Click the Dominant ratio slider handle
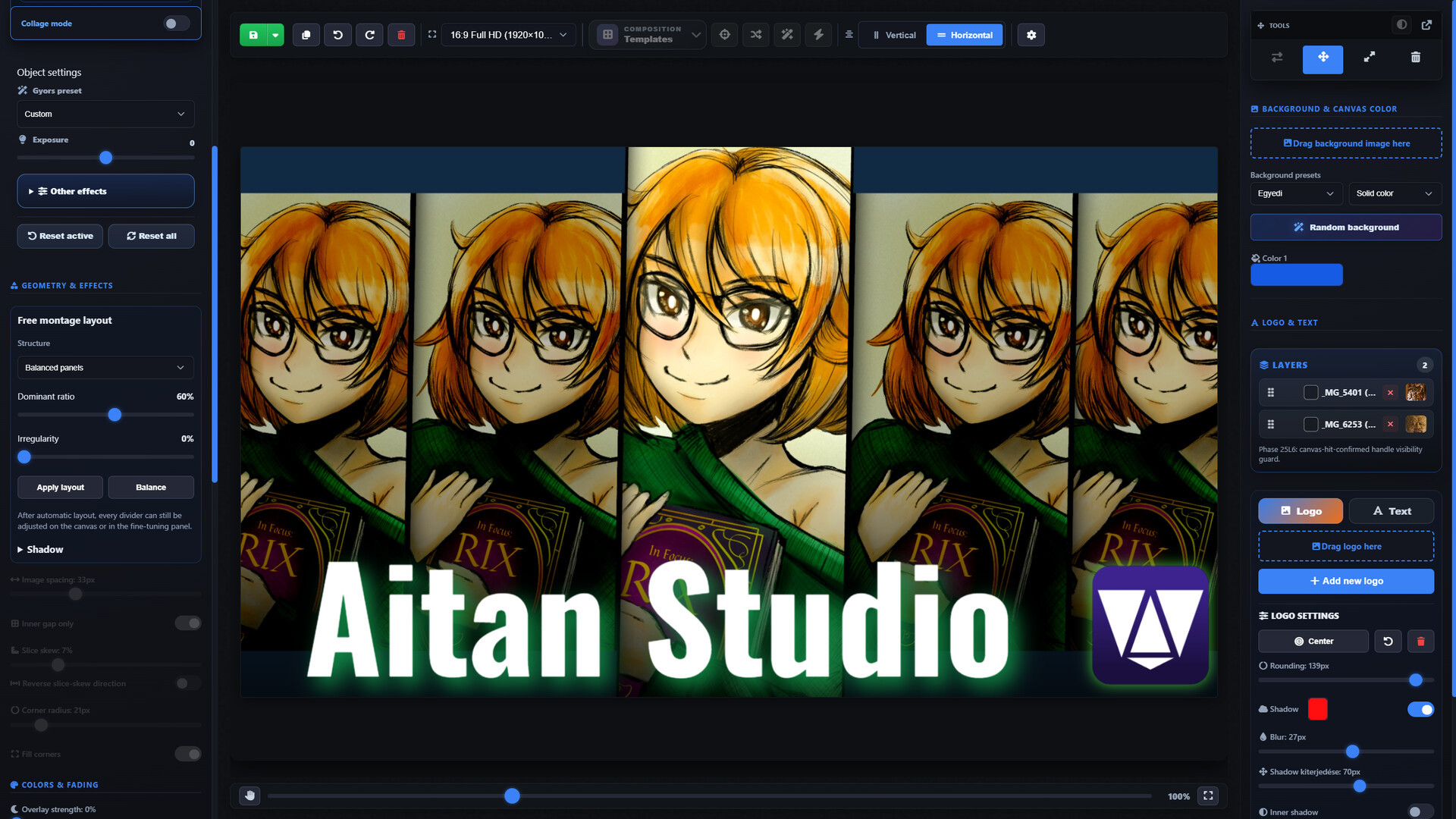Viewport: 1456px width, 819px height. point(115,415)
